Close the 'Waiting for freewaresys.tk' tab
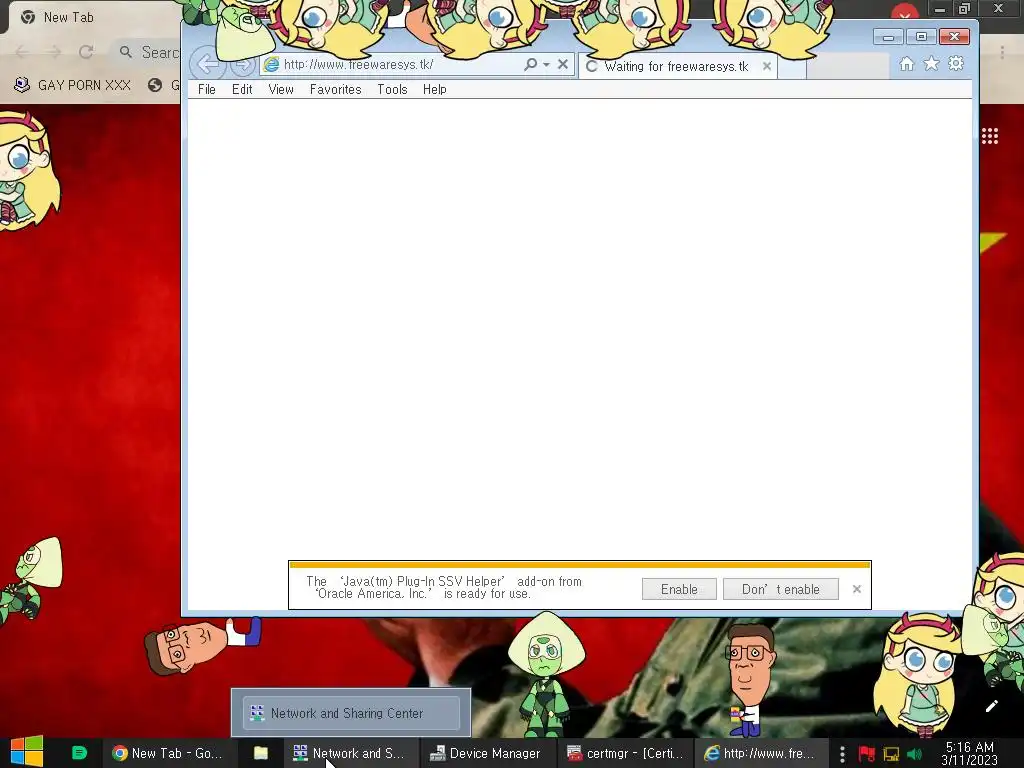 point(767,66)
